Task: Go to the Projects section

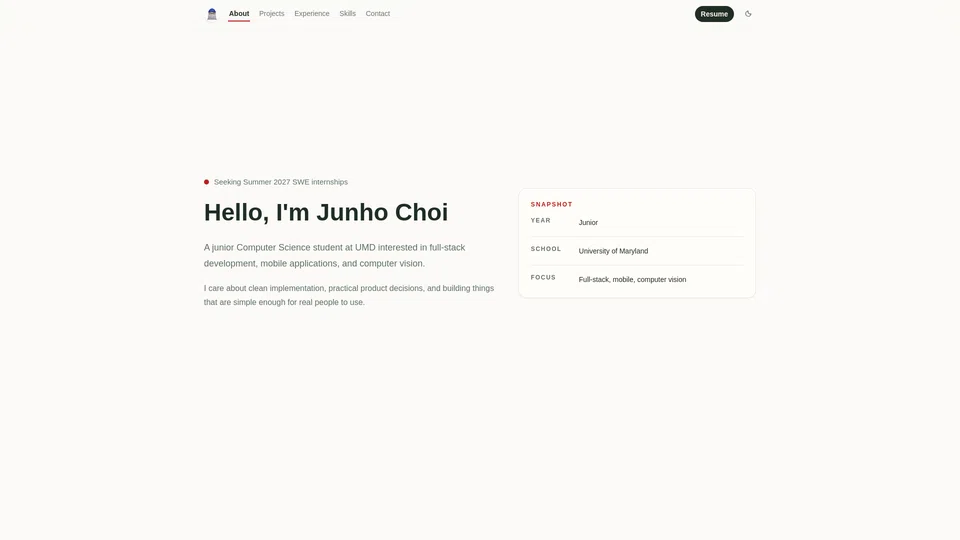Action: [x=271, y=13]
